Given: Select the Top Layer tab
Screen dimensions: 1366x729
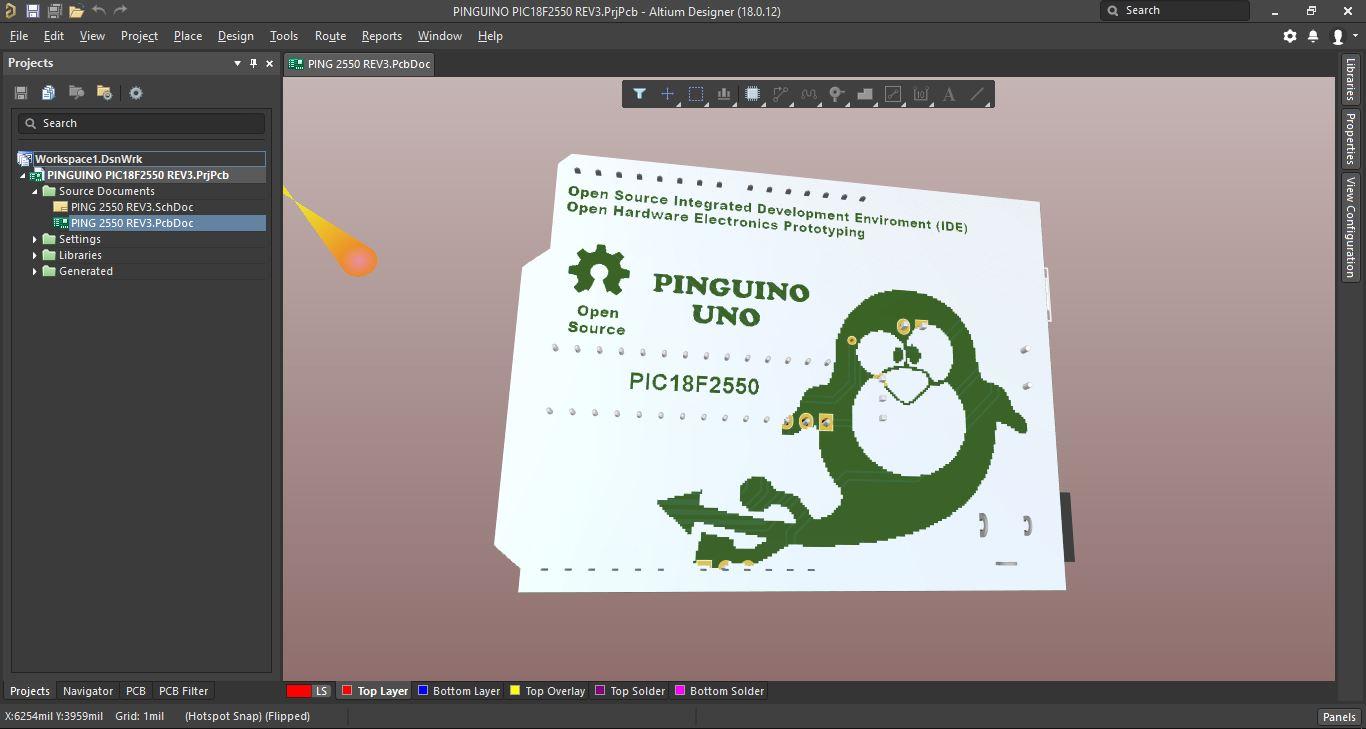Looking at the screenshot, I should [375, 691].
